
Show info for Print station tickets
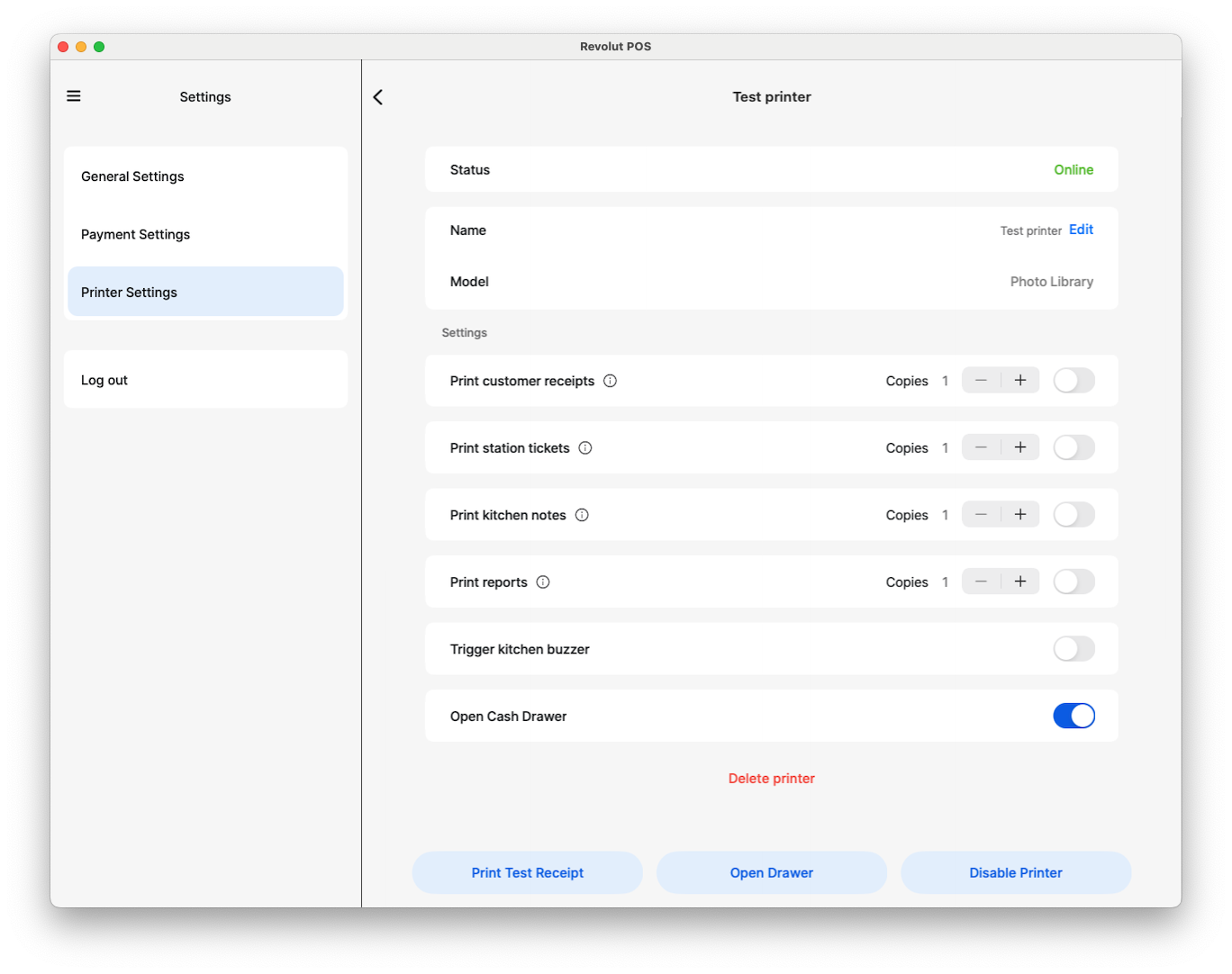585,448
